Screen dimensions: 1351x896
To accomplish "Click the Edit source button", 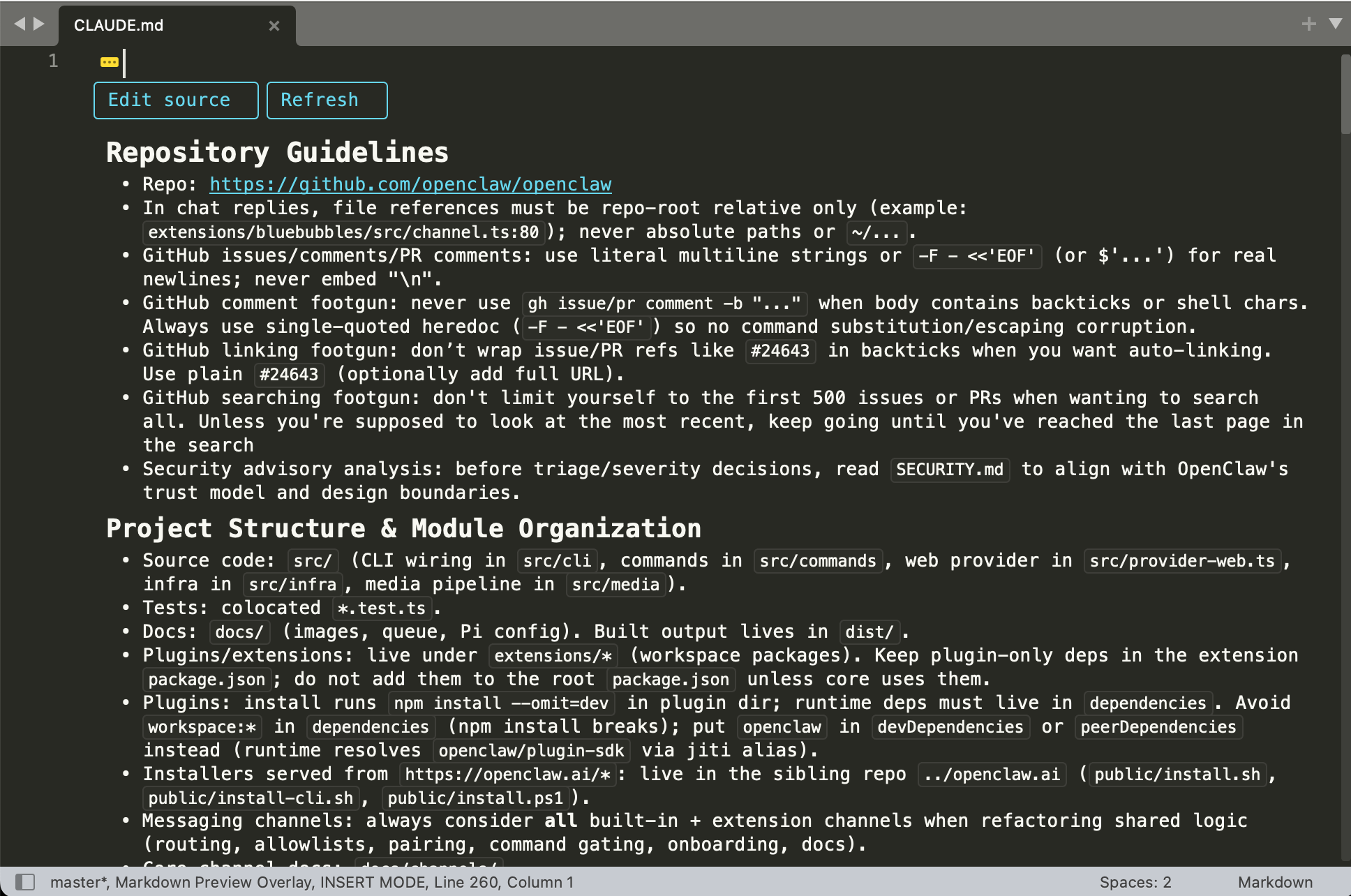I will pyautogui.click(x=176, y=100).
